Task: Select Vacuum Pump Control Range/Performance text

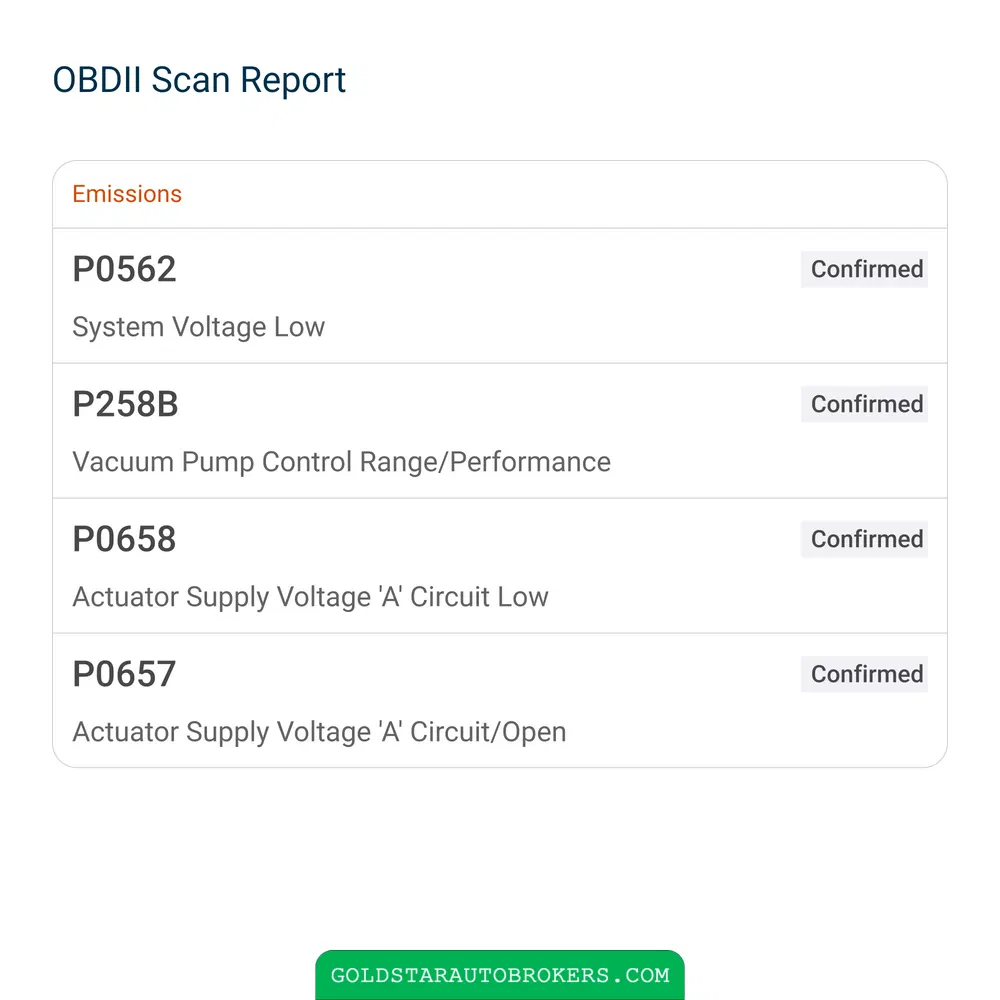Action: coord(341,462)
